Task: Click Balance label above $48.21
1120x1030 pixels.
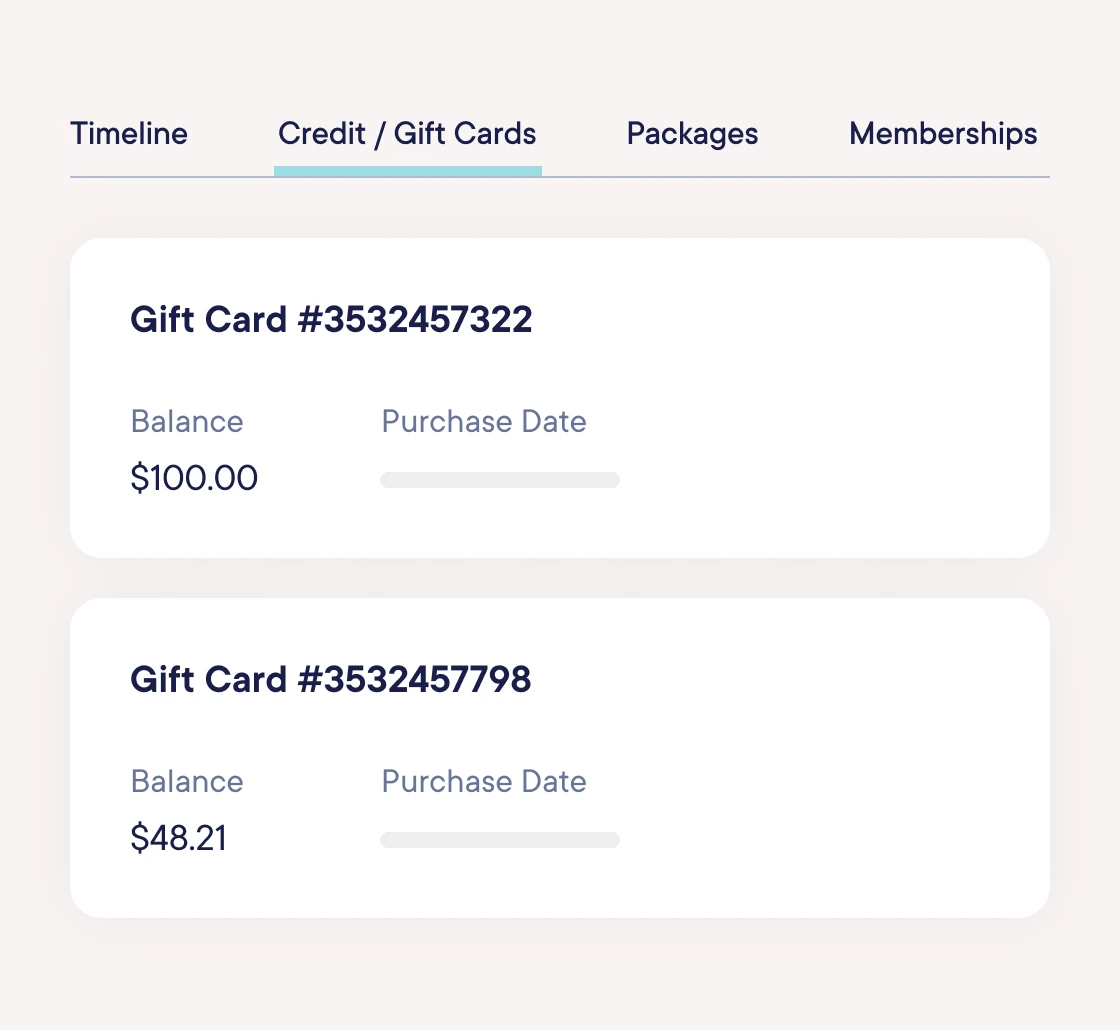Action: pyautogui.click(x=187, y=781)
